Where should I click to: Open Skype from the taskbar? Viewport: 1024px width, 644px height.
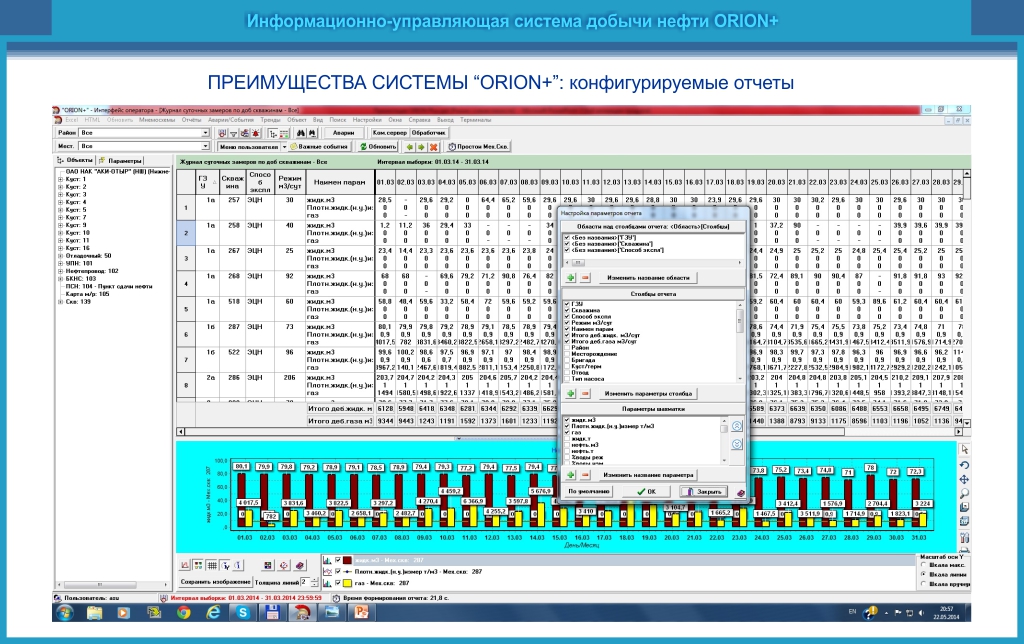(243, 613)
